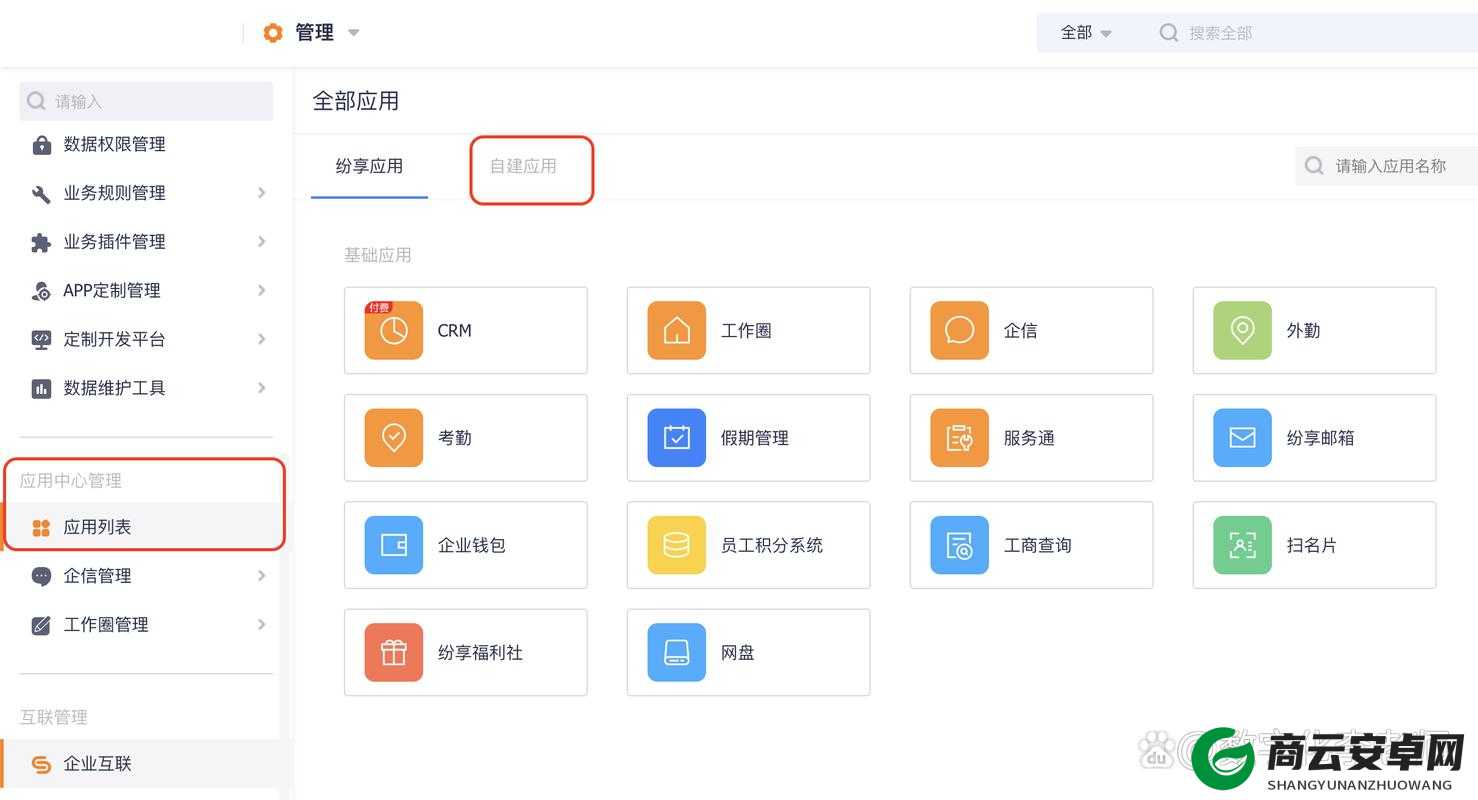This screenshot has height=800, width=1478.
Task: Click the puzzle icon for 业务插件管理
Action: tap(41, 242)
